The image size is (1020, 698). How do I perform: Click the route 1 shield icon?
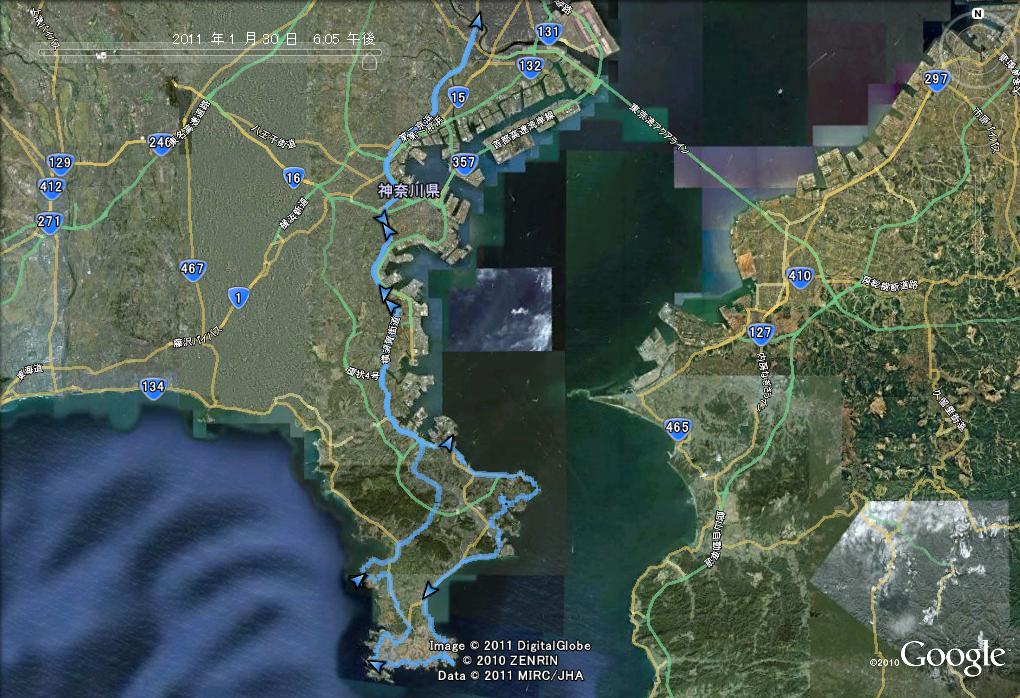(x=237, y=297)
